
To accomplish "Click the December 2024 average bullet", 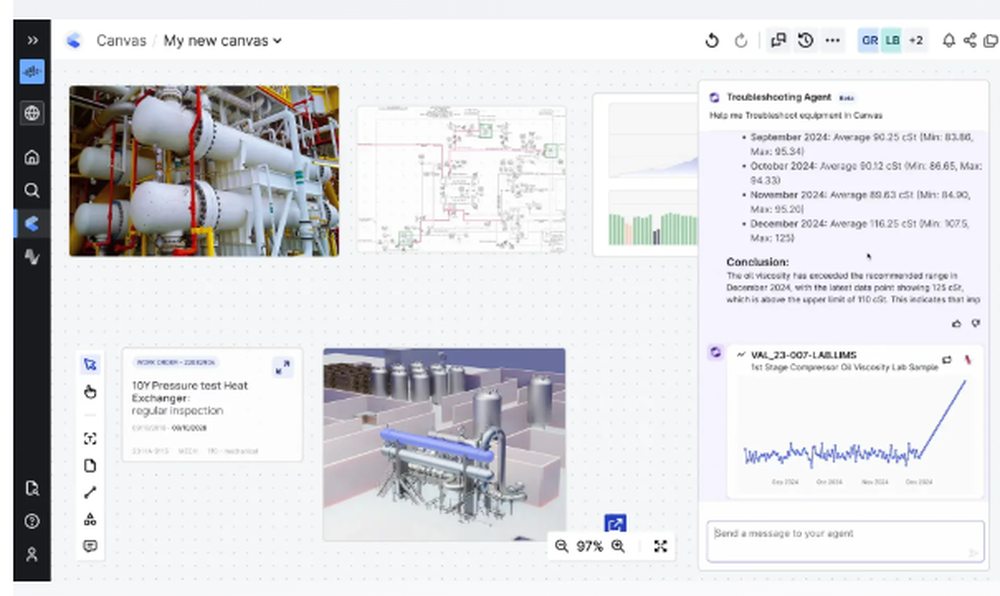I will tap(860, 231).
